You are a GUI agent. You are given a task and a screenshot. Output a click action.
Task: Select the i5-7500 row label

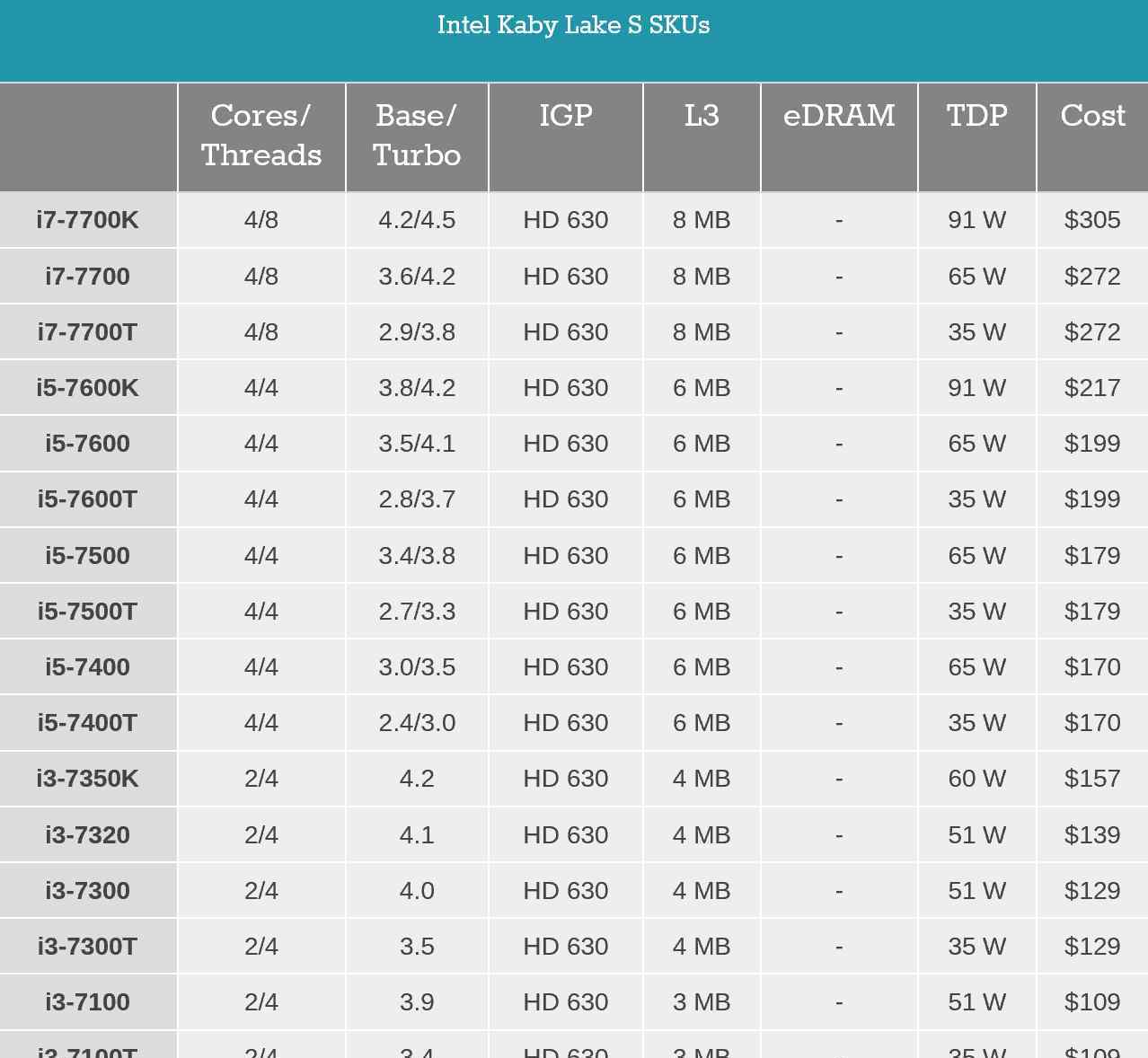click(87, 556)
